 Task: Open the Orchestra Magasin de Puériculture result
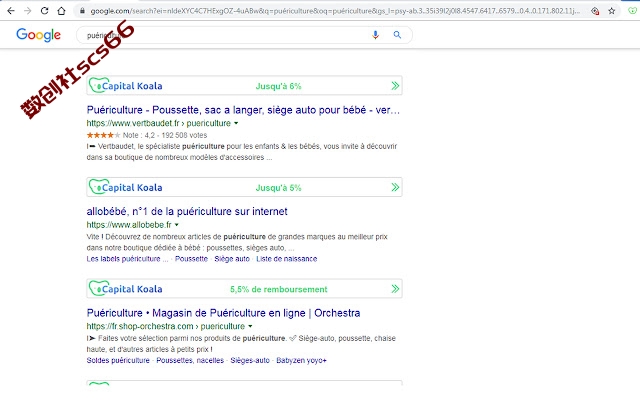coord(223,313)
